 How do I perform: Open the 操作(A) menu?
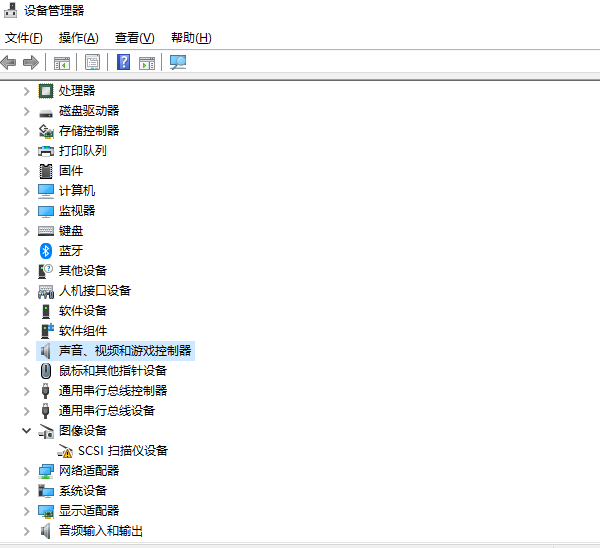click(x=78, y=38)
